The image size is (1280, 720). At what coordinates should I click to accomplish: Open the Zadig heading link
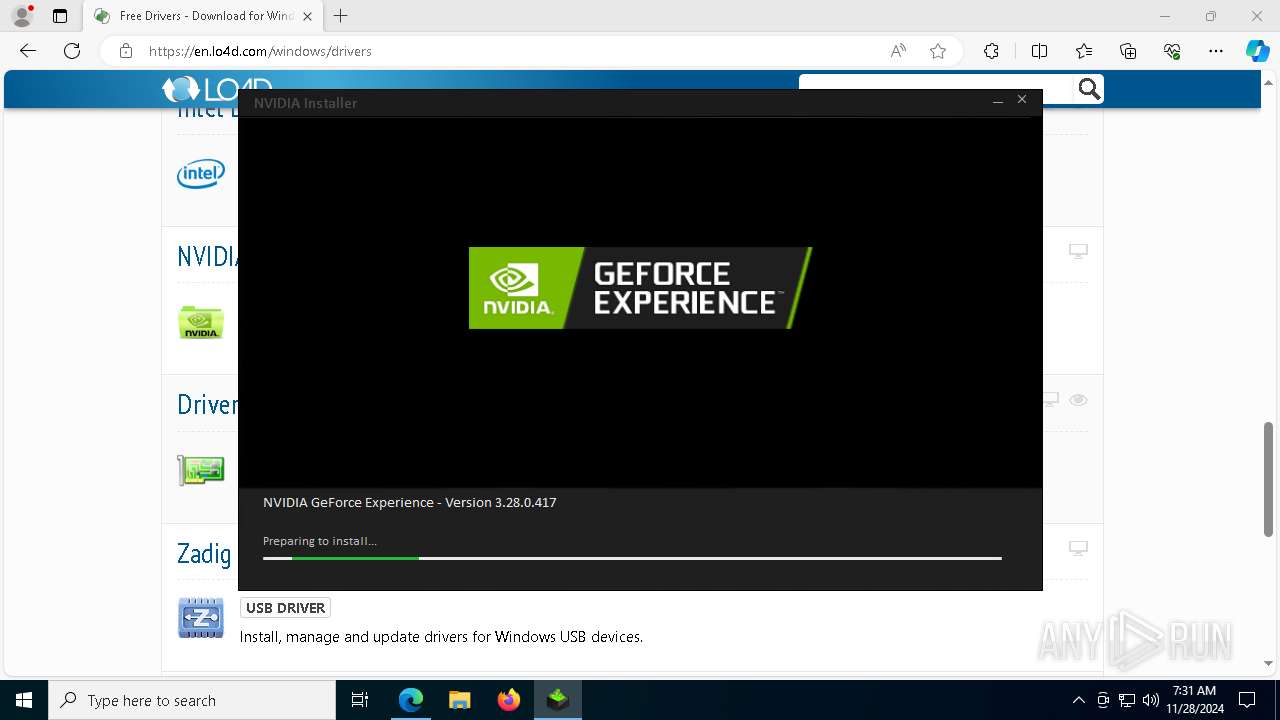(204, 553)
